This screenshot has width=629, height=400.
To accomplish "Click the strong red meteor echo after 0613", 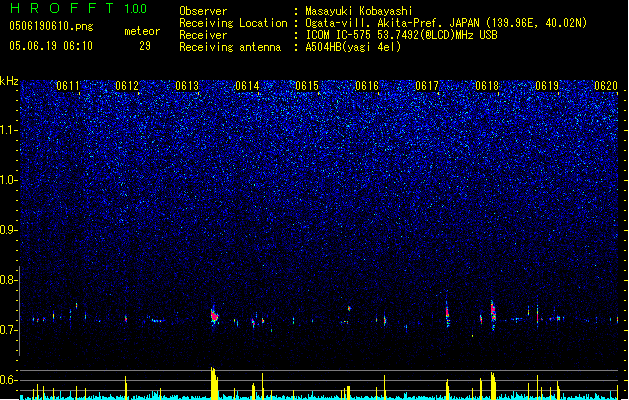I will pos(214,316).
